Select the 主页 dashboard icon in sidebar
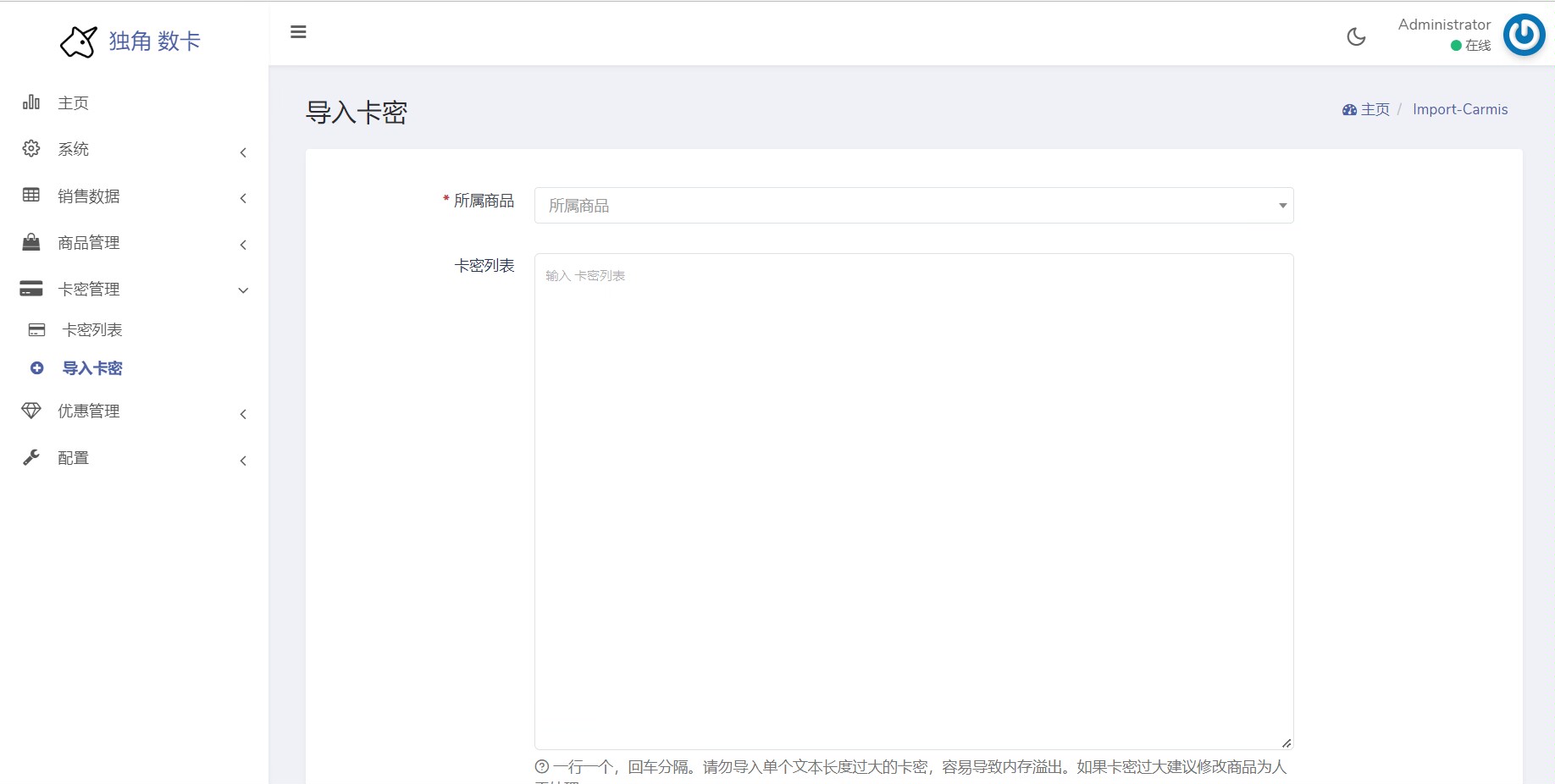This screenshot has height=784, width=1555. 30,102
